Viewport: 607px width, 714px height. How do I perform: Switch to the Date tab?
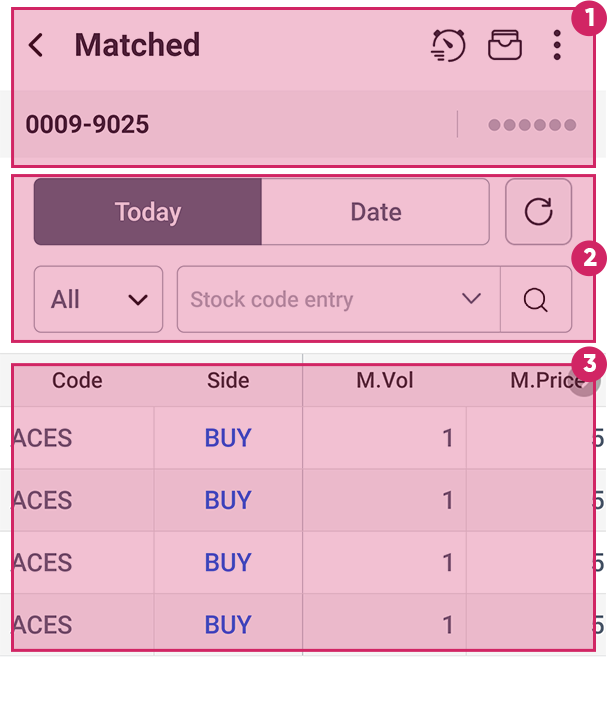[x=376, y=212]
